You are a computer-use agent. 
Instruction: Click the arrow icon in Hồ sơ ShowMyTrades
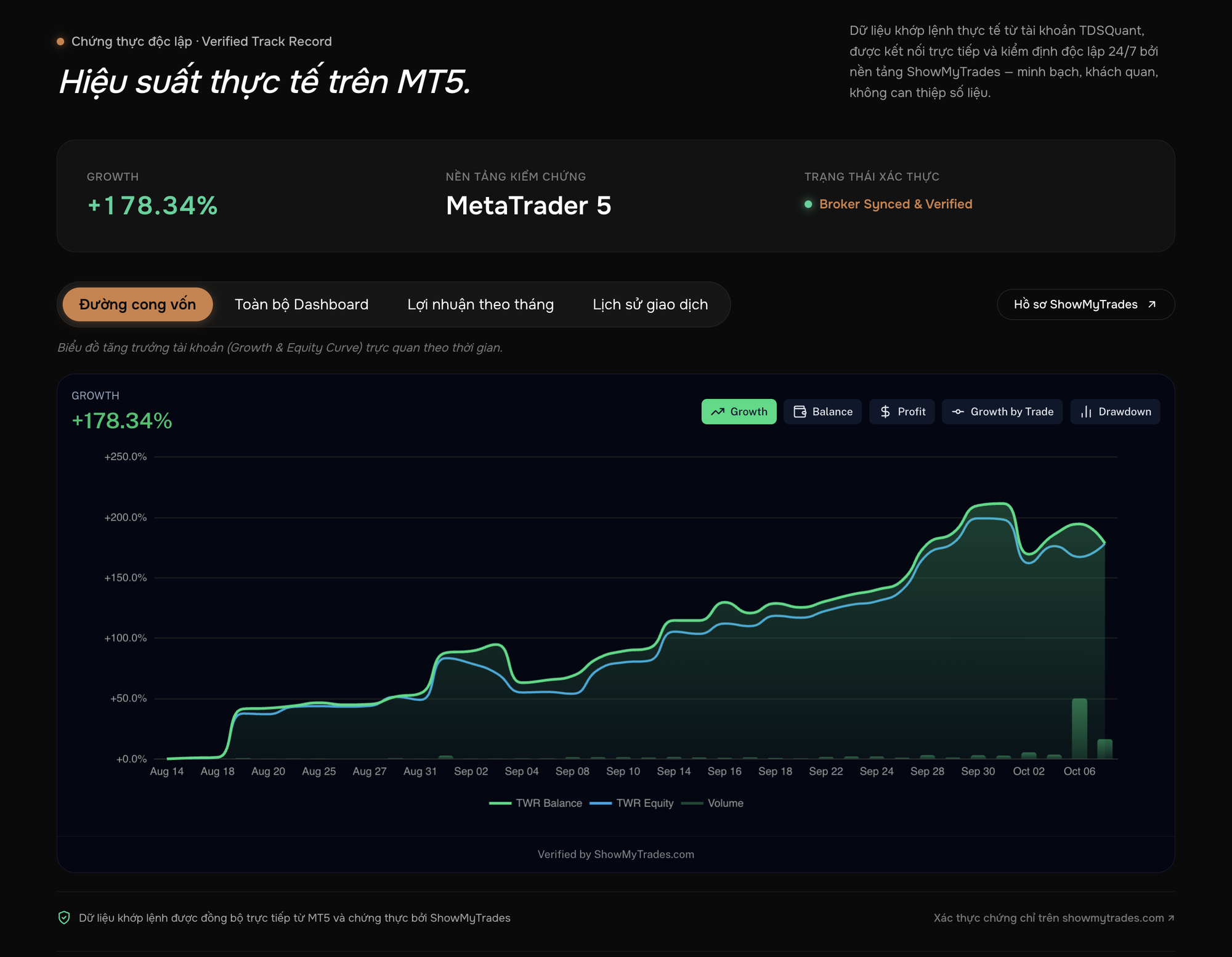click(x=1152, y=304)
